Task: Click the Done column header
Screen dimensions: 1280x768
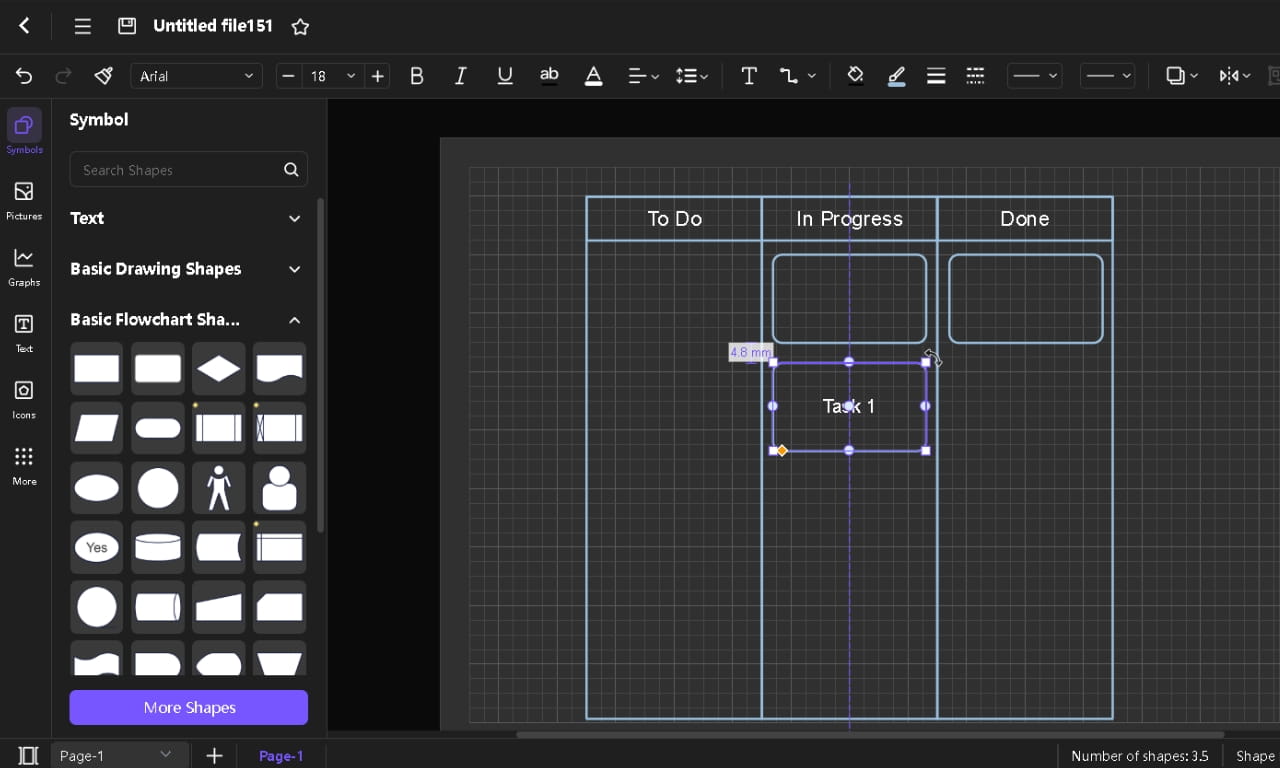Action: (1025, 219)
